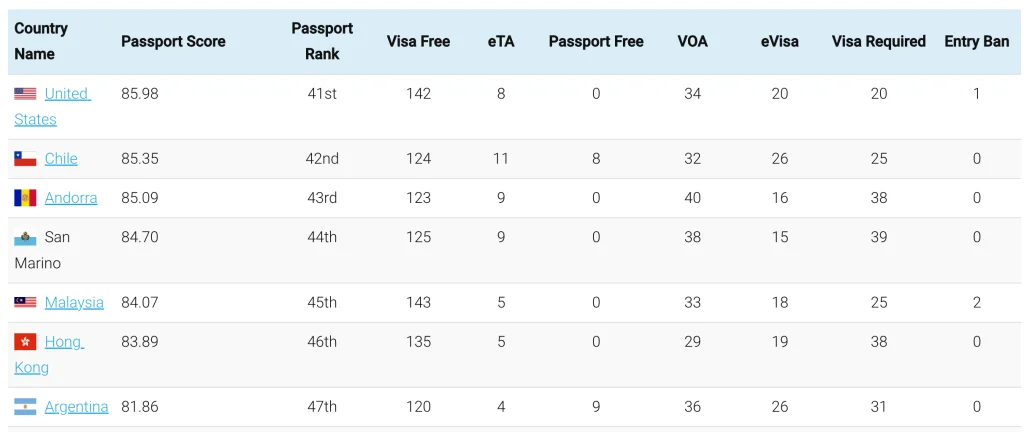Open the Malaysia country link
The image size is (1024, 432).
(74, 302)
